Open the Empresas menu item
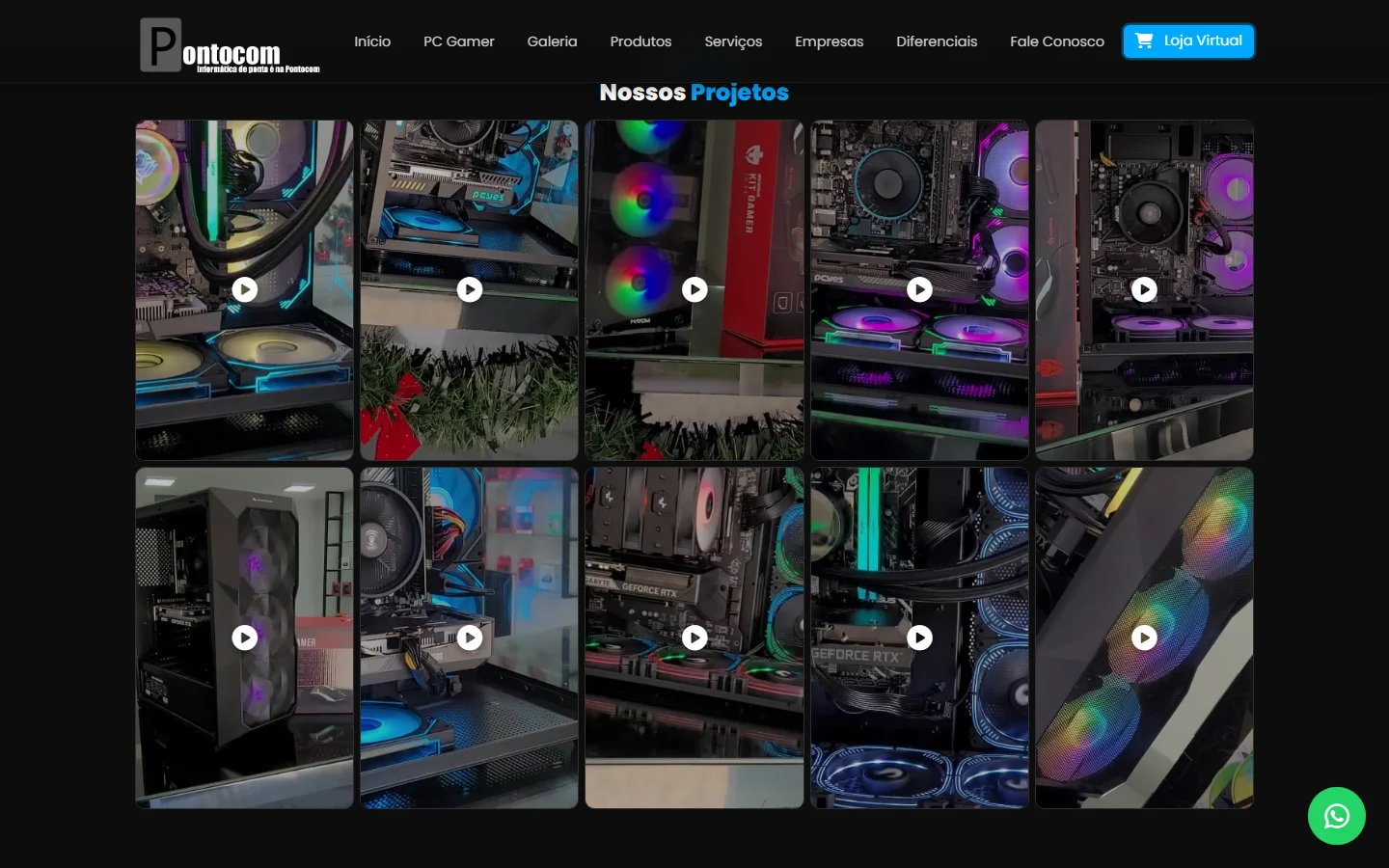The height and width of the screenshot is (868, 1389). point(830,41)
